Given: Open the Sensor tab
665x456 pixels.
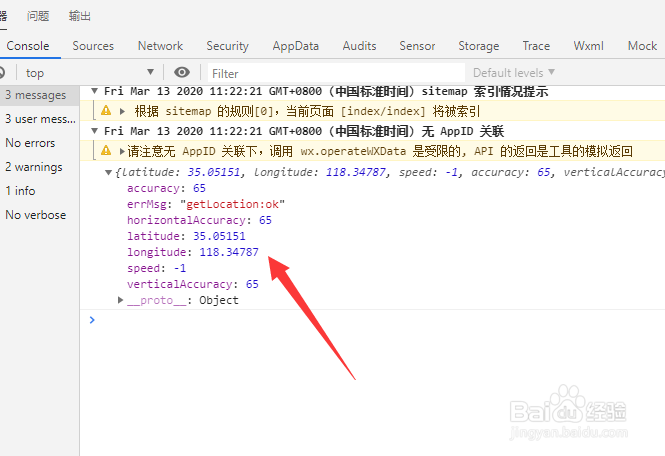Looking at the screenshot, I should tap(417, 46).
